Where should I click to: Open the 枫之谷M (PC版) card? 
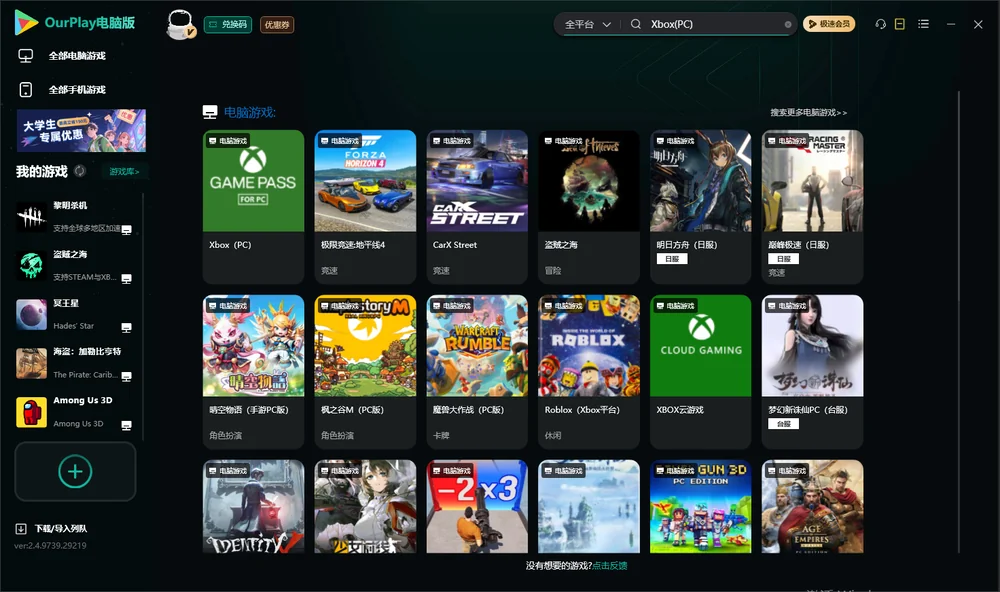pyautogui.click(x=365, y=371)
